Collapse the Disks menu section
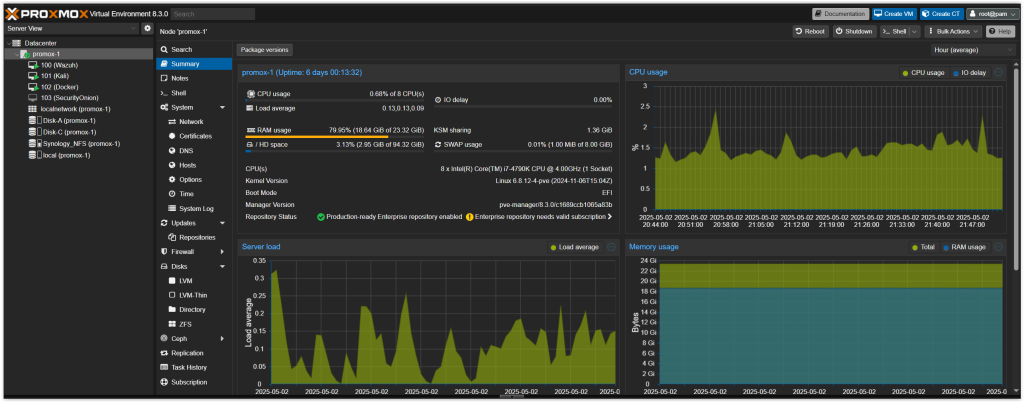This screenshot has height=402, width=1024. (222, 266)
